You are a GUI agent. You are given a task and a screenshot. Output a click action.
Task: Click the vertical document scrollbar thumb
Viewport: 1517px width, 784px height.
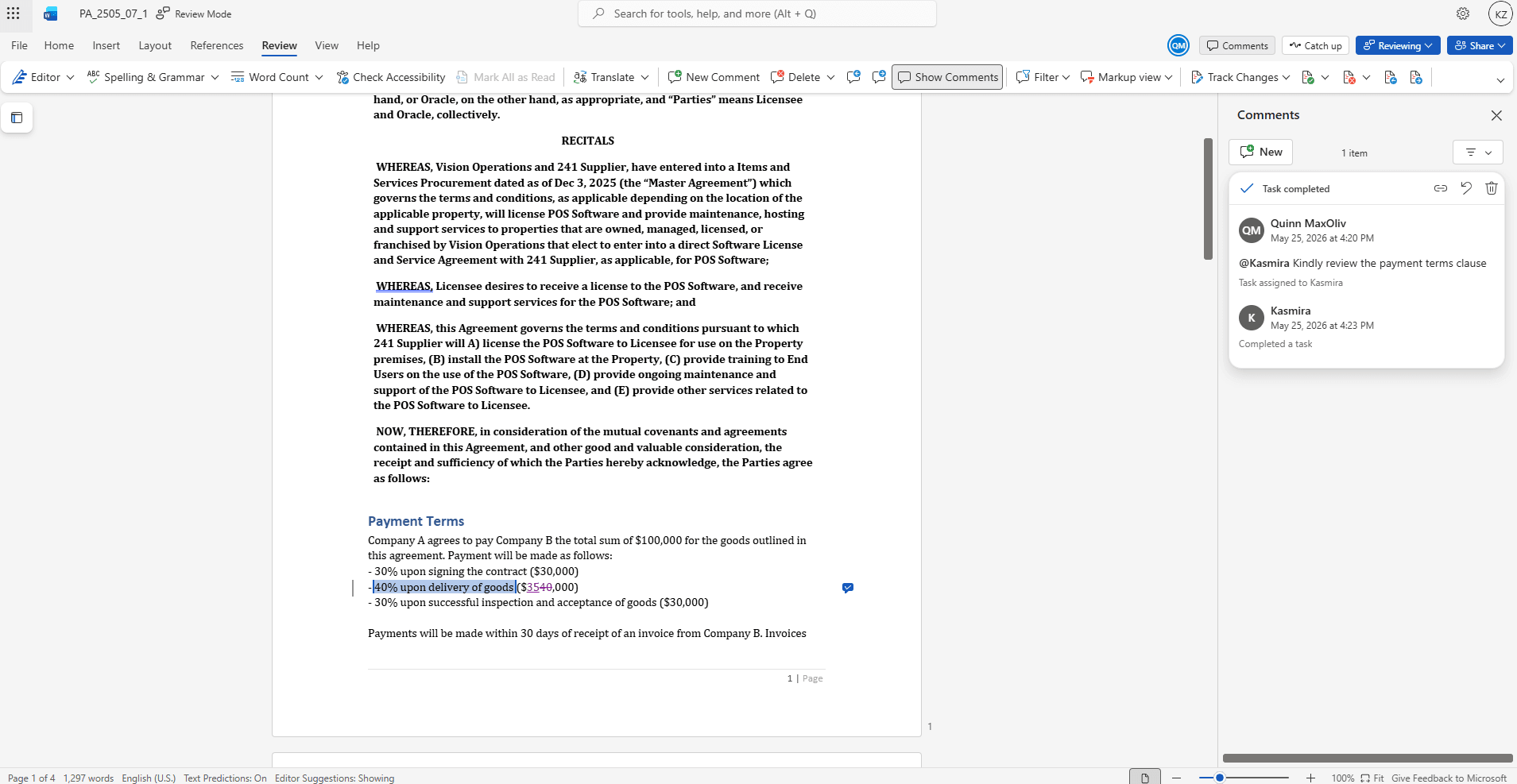click(x=1208, y=199)
